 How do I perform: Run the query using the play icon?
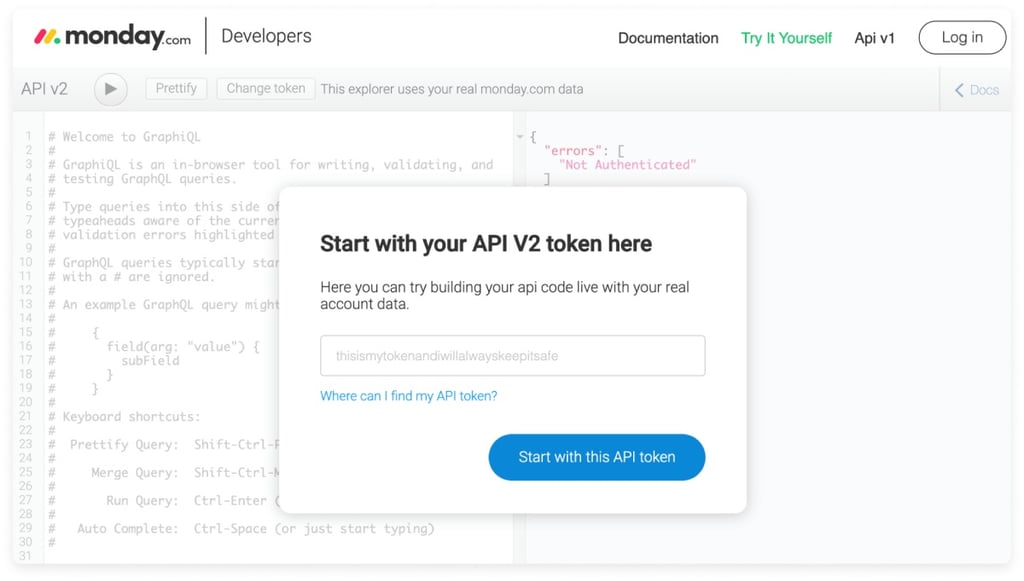(110, 89)
